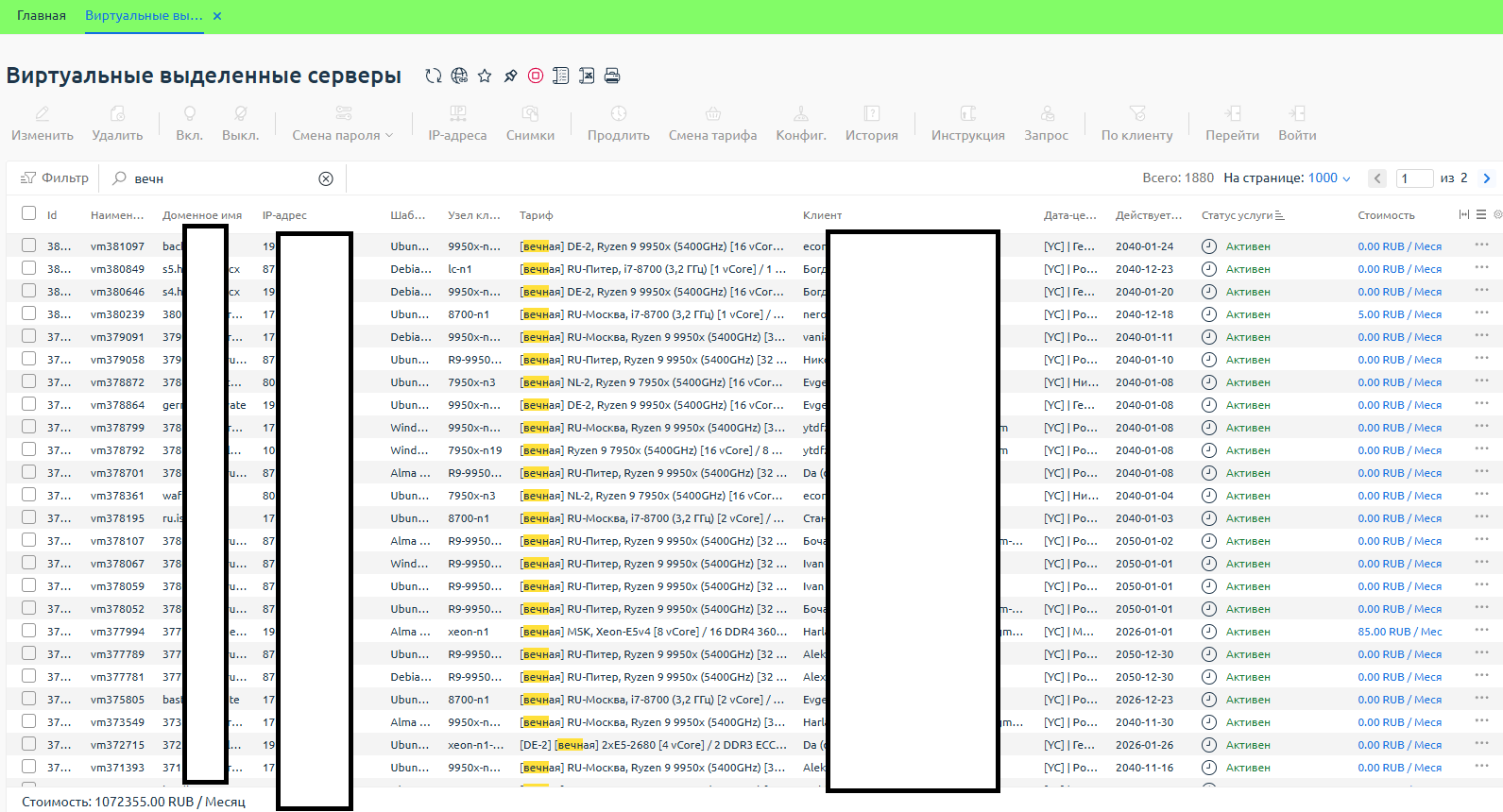Open the 'Фильтр' filter panel
The height and width of the screenshot is (812, 1503).
coord(55,178)
